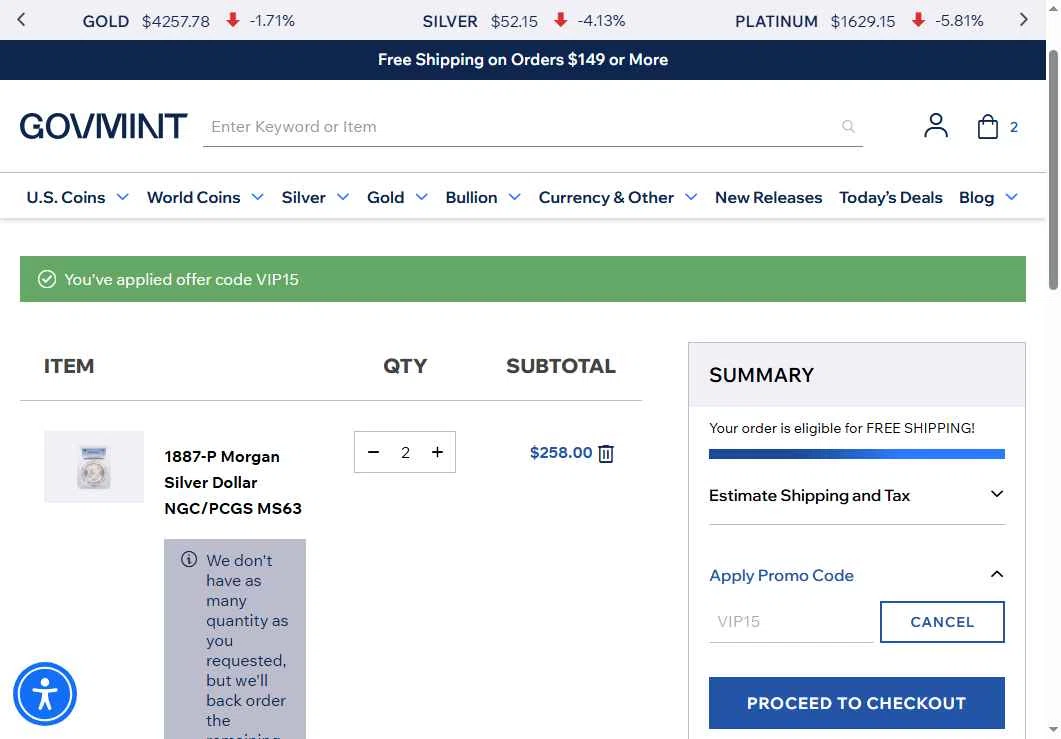Expand the World Coins chevron
The image size is (1061, 739).
[x=258, y=197]
